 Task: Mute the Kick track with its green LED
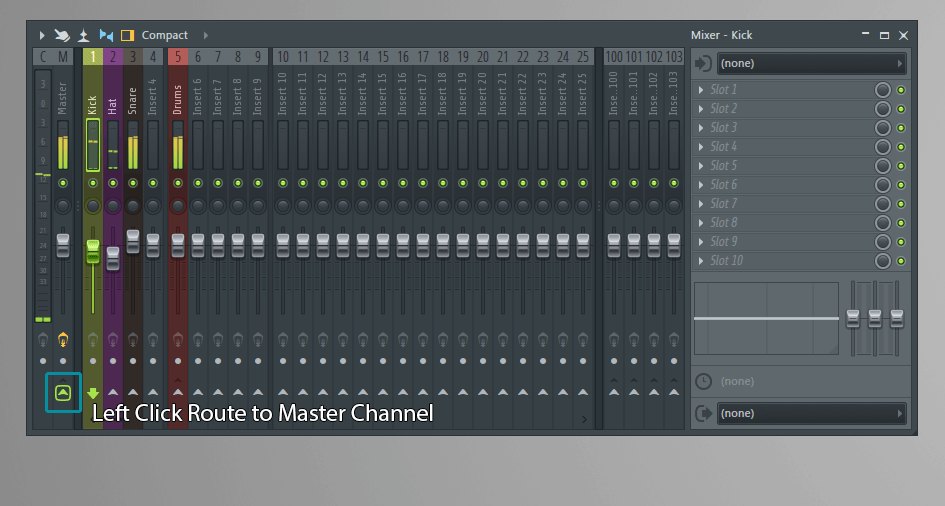(93, 183)
